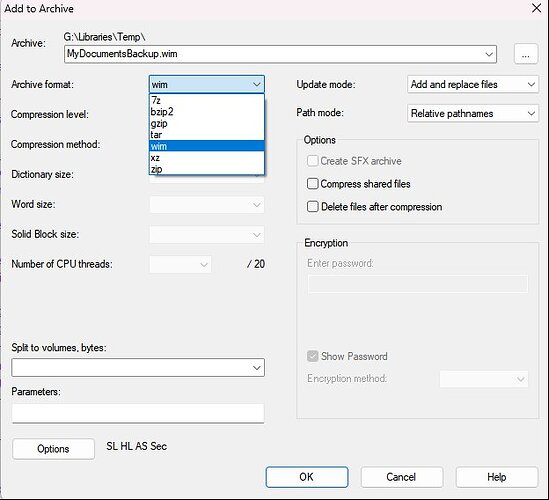
Task: Collapse the Archive format combo box
Action: [207, 84]
